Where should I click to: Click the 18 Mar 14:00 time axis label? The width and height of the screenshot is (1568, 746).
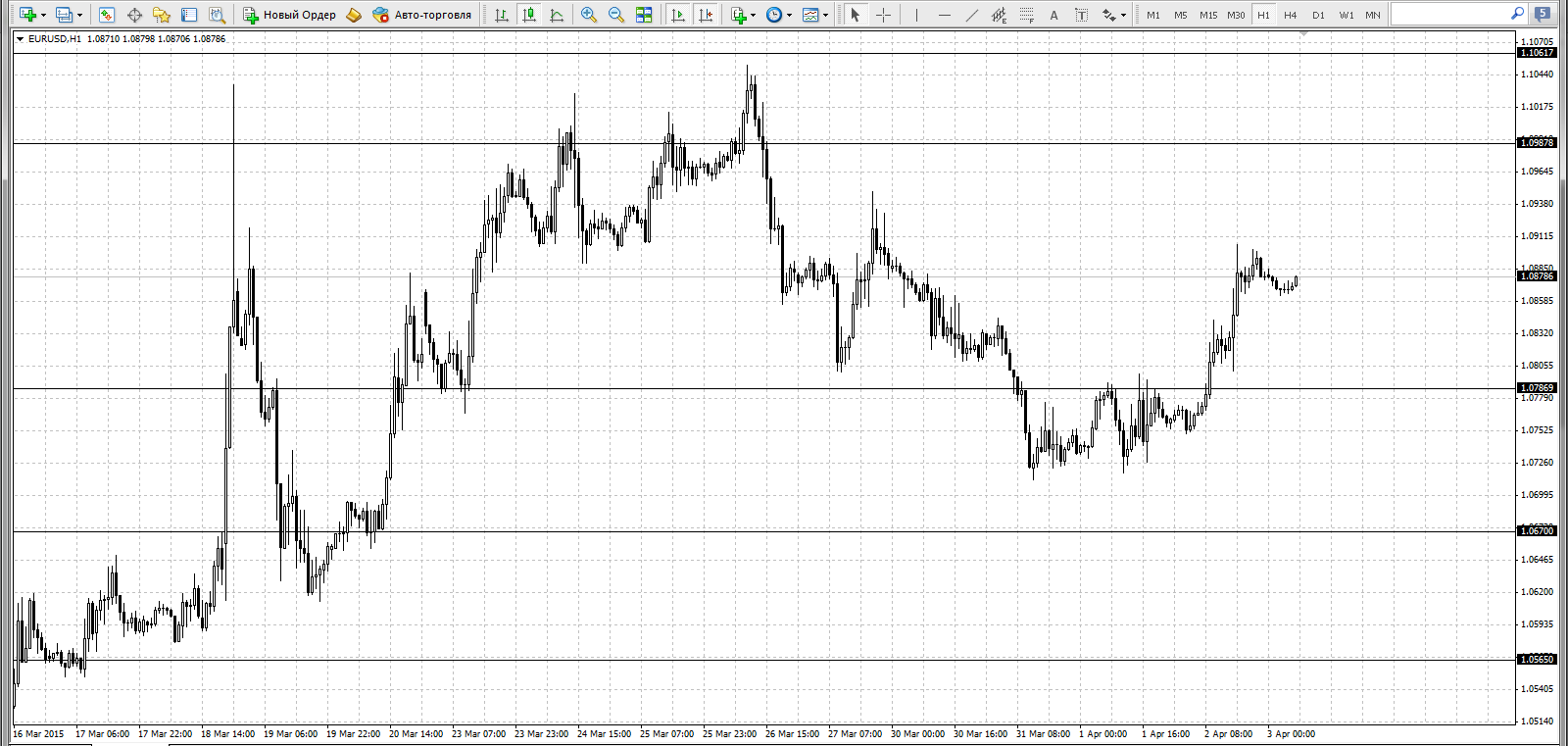(227, 734)
